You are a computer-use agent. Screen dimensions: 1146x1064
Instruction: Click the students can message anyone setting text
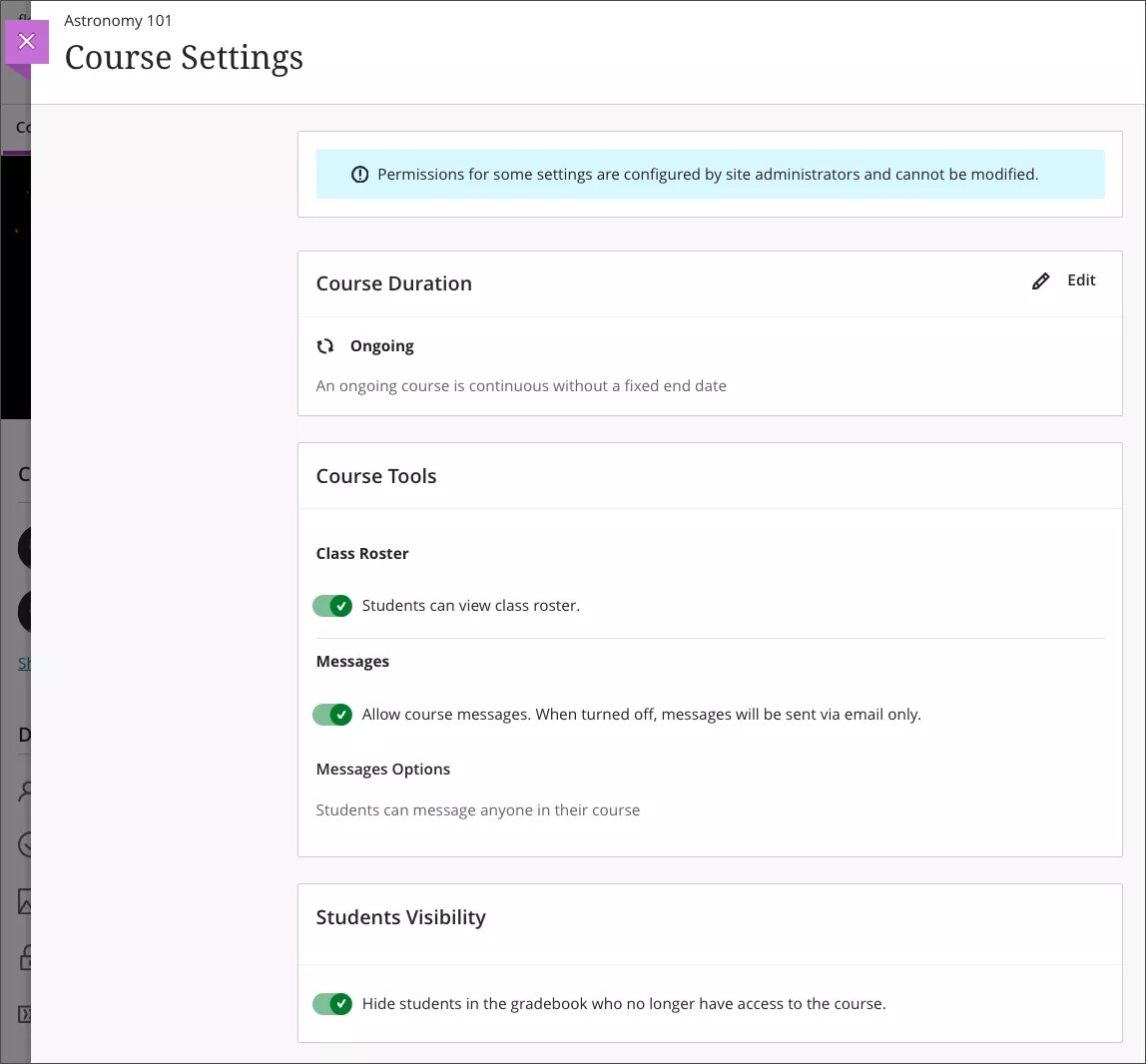[x=477, y=809]
